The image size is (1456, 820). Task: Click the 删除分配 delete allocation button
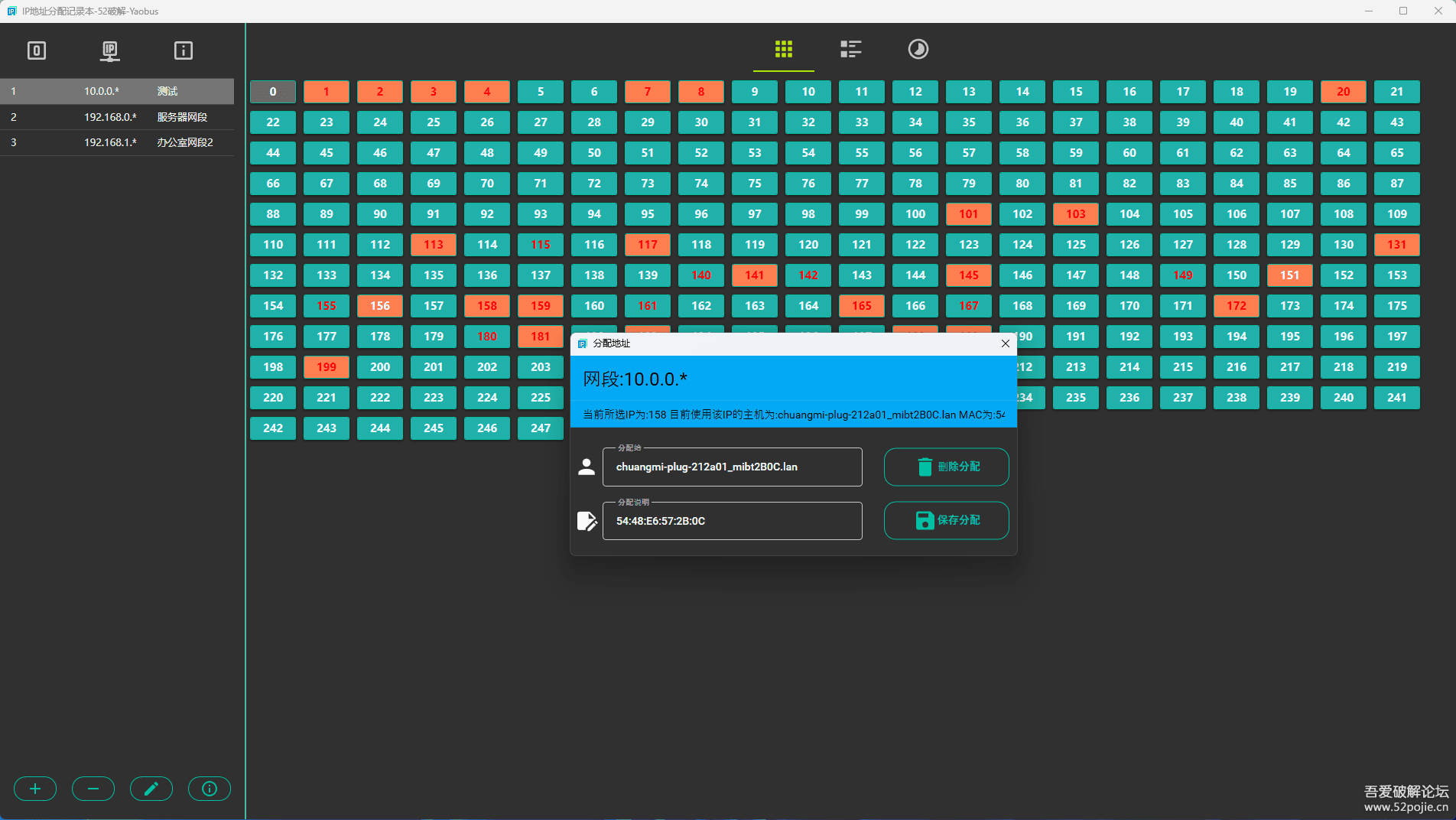[x=946, y=467]
